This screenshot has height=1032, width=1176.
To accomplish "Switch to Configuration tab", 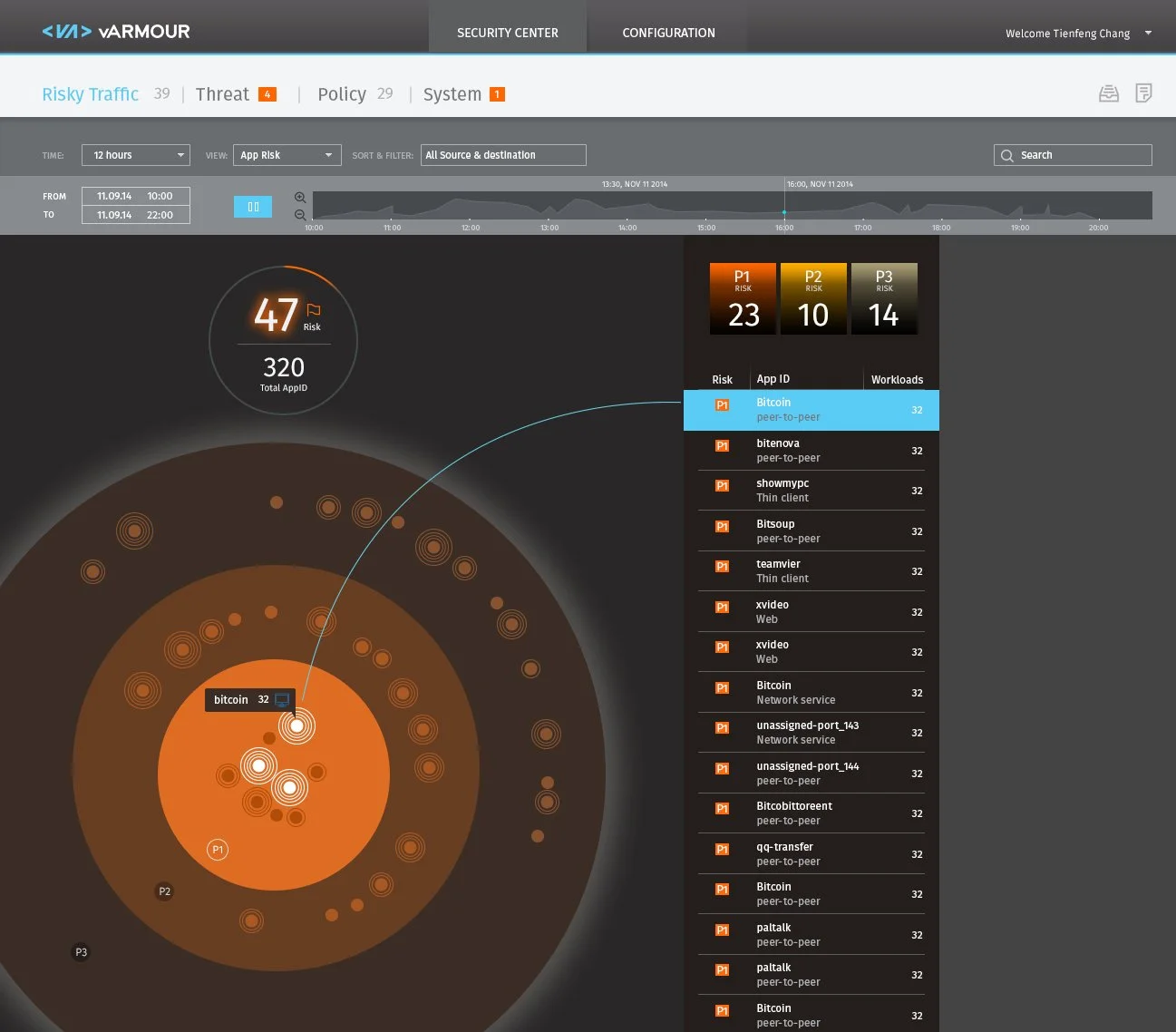I will pyautogui.click(x=668, y=33).
